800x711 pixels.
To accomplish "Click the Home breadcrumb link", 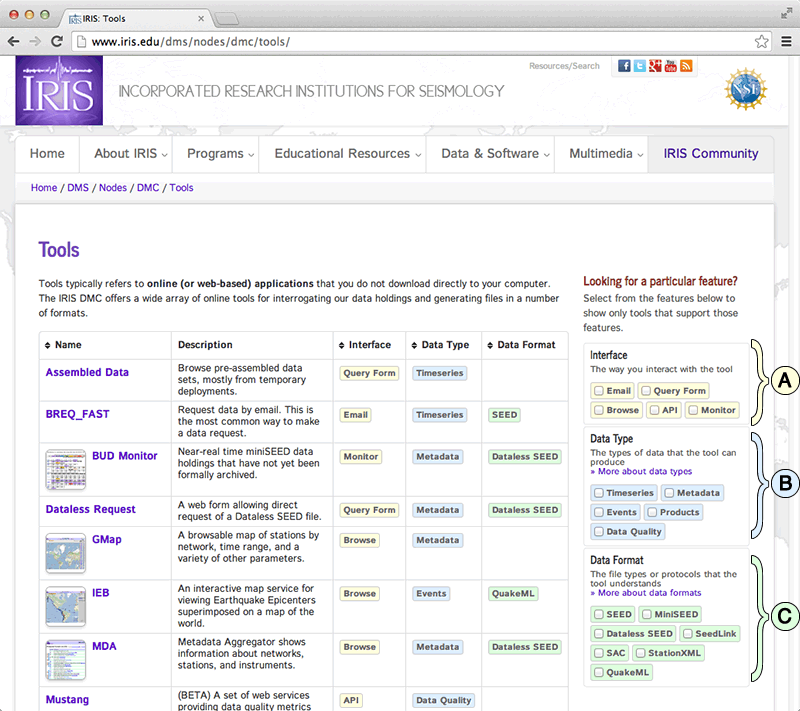I will pos(44,188).
